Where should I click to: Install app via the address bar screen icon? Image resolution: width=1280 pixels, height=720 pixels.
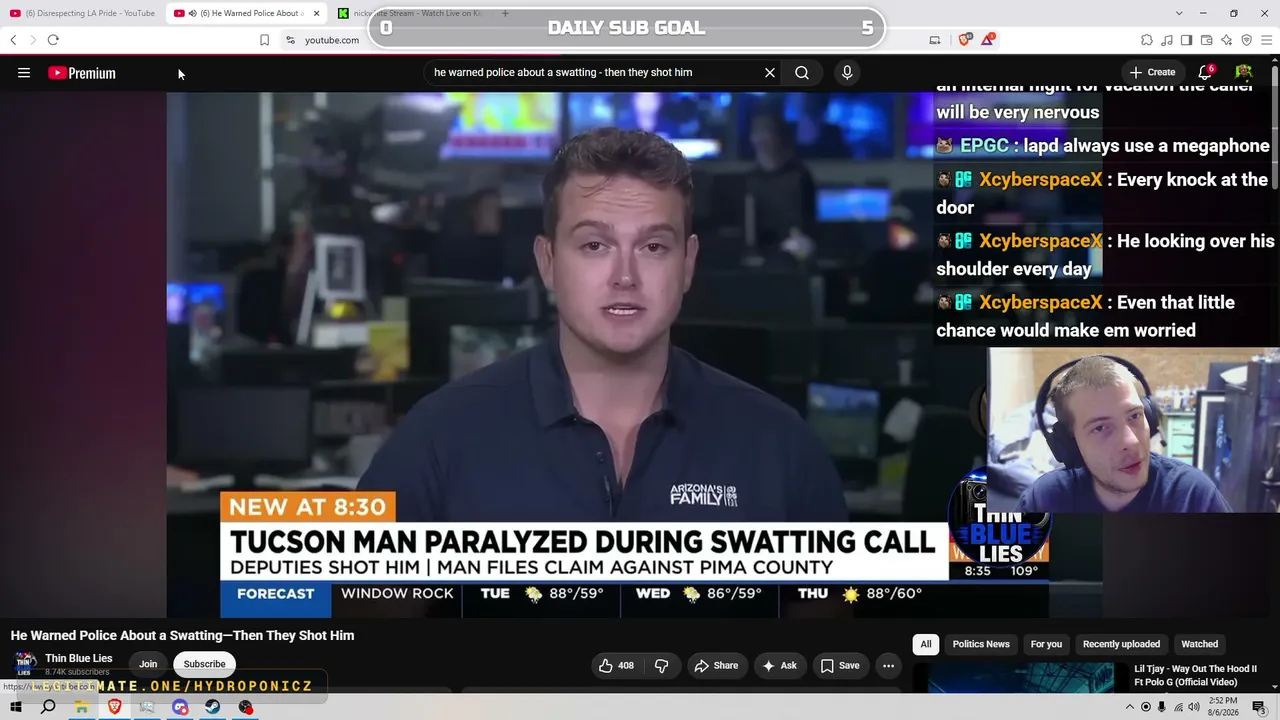click(935, 40)
